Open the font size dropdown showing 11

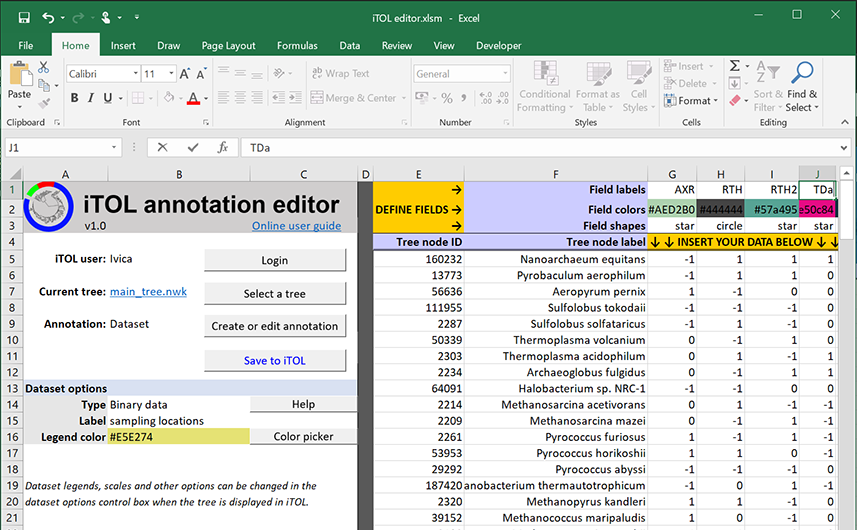tap(171, 73)
